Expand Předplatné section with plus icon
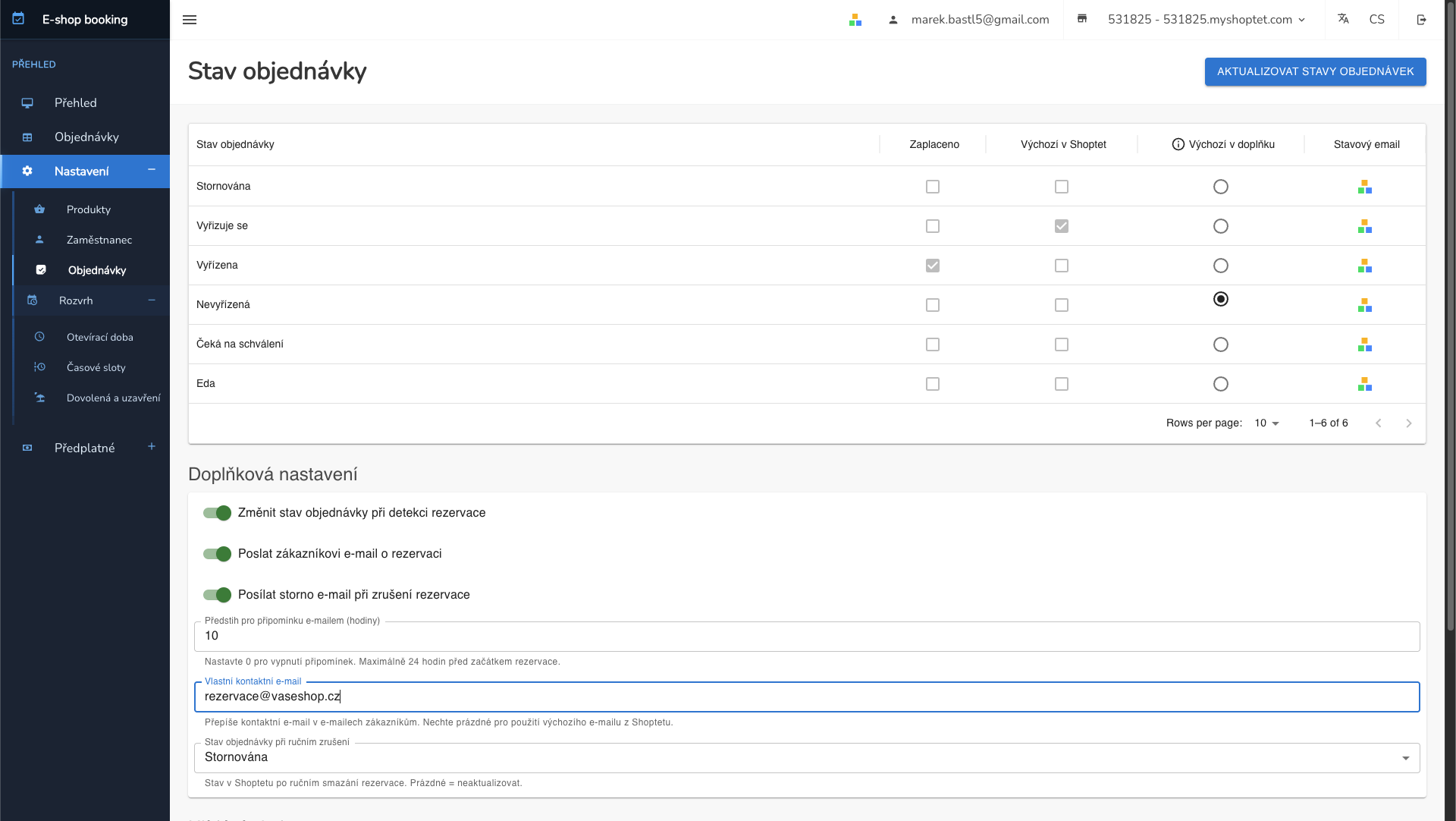Viewport: 1456px width, 821px height. pos(152,447)
